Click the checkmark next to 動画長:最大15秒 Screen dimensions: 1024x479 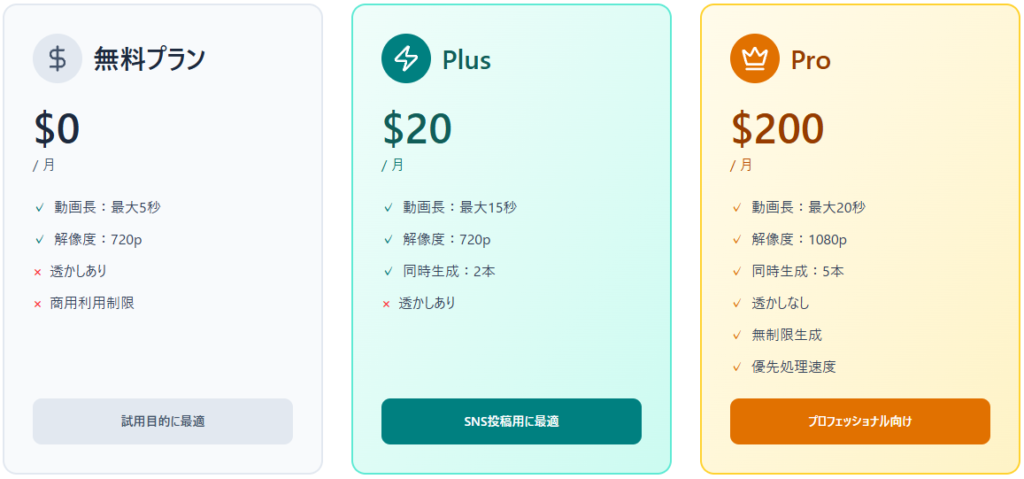click(388, 208)
